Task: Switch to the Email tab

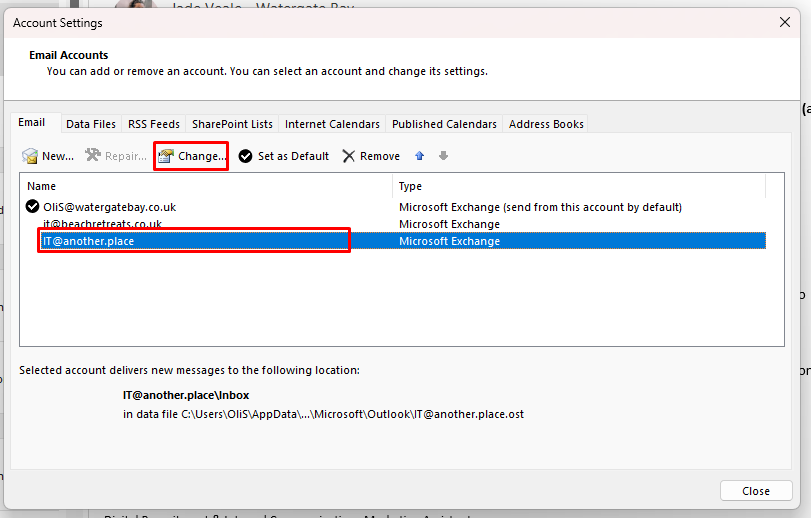Action: 32,123
